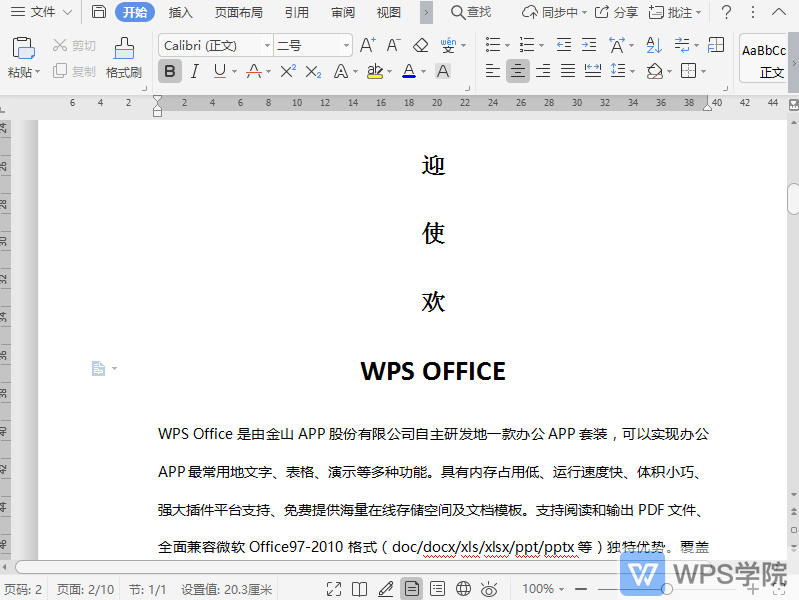Toggle Italic formatting
The height and width of the screenshot is (600, 799).
pyautogui.click(x=195, y=71)
